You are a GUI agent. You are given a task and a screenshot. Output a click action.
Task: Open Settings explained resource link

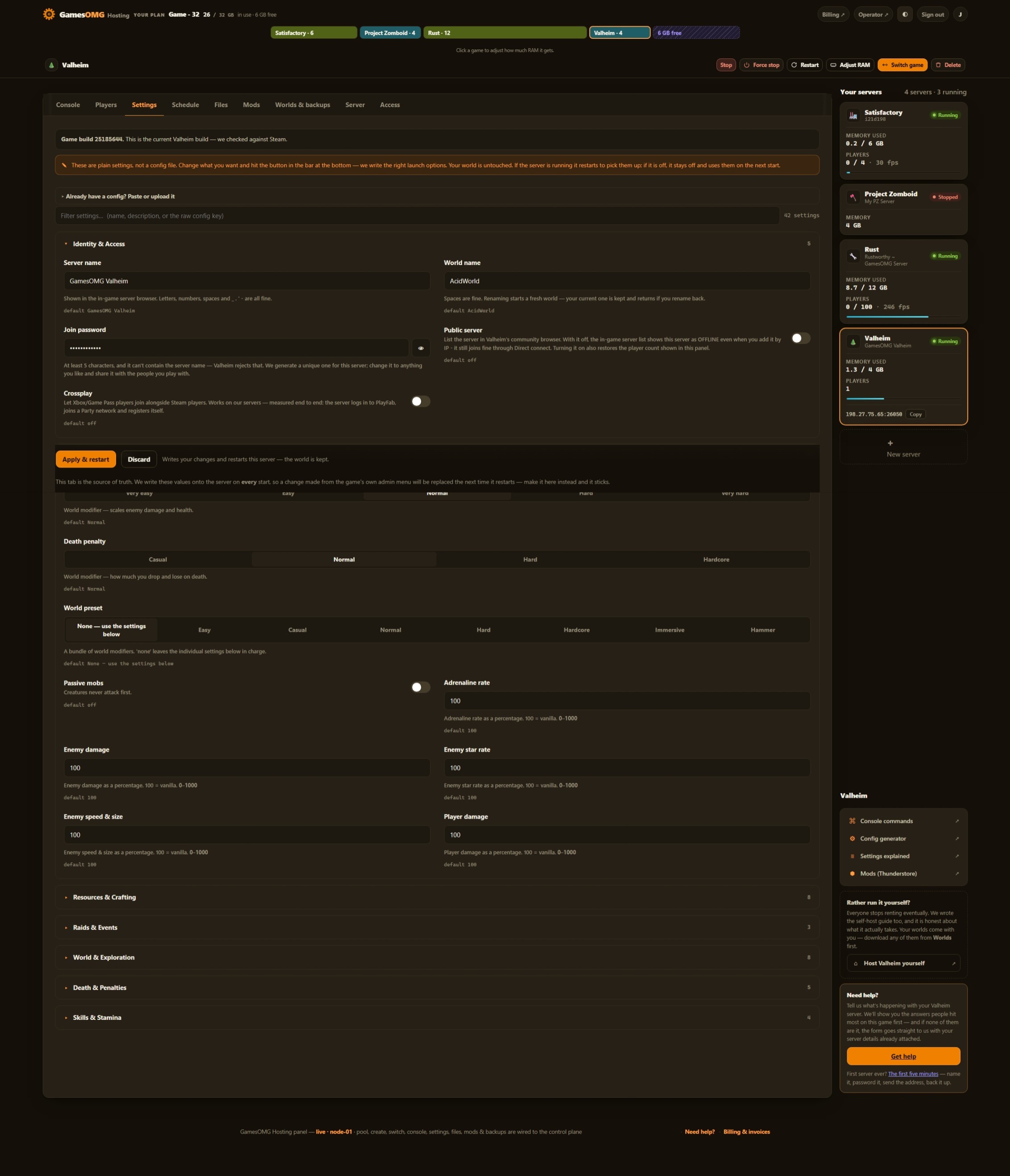point(903,856)
